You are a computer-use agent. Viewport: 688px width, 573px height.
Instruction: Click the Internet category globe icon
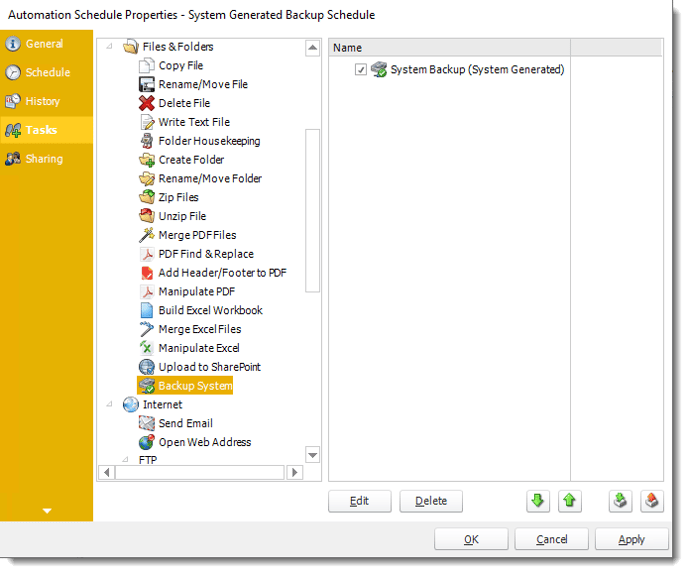[131, 405]
